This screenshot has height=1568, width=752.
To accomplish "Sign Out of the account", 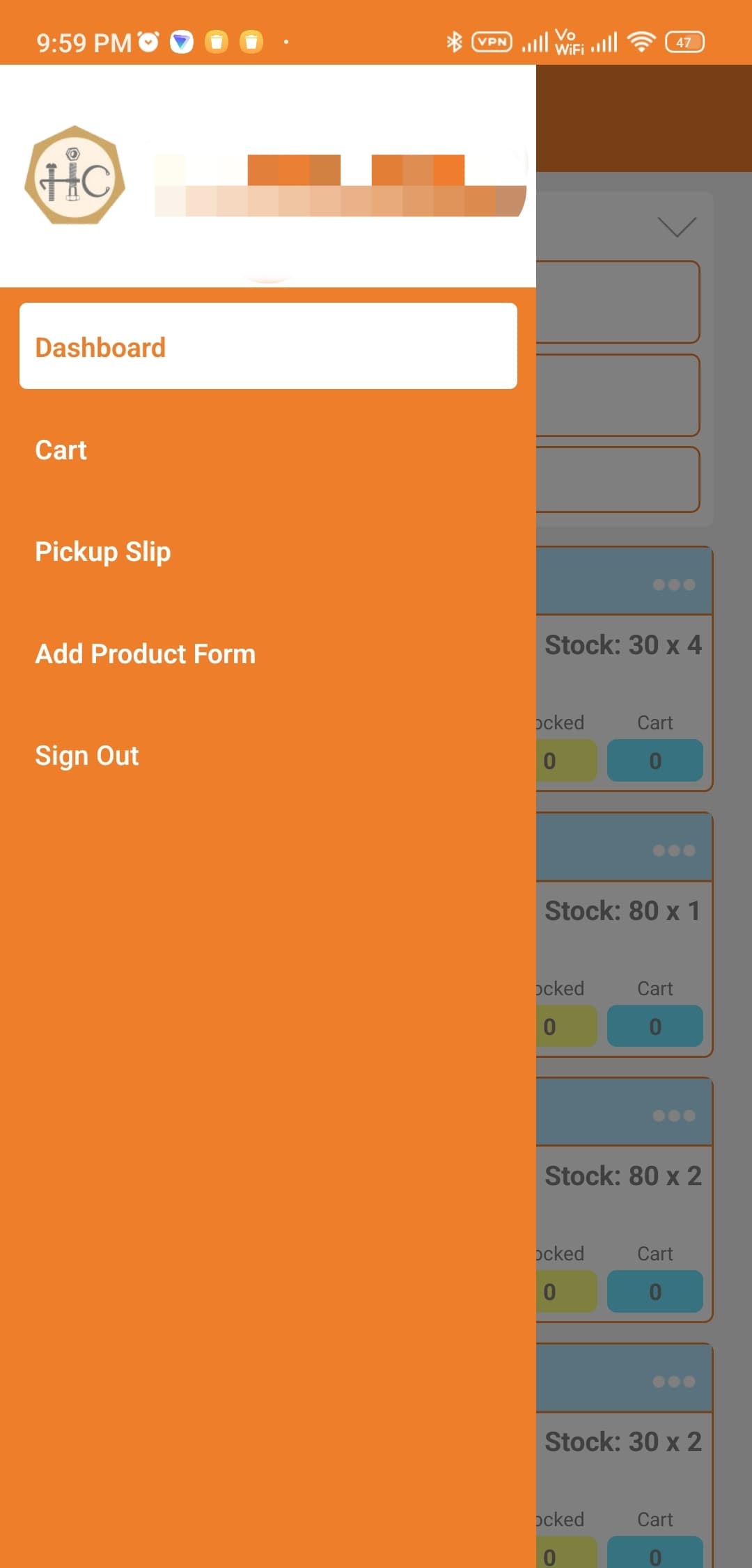I will coord(87,756).
